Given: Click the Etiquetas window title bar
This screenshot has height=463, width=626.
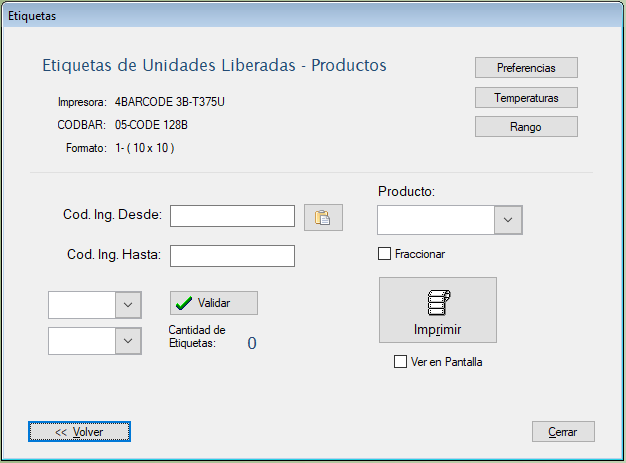Looking at the screenshot, I should (300, 15).
